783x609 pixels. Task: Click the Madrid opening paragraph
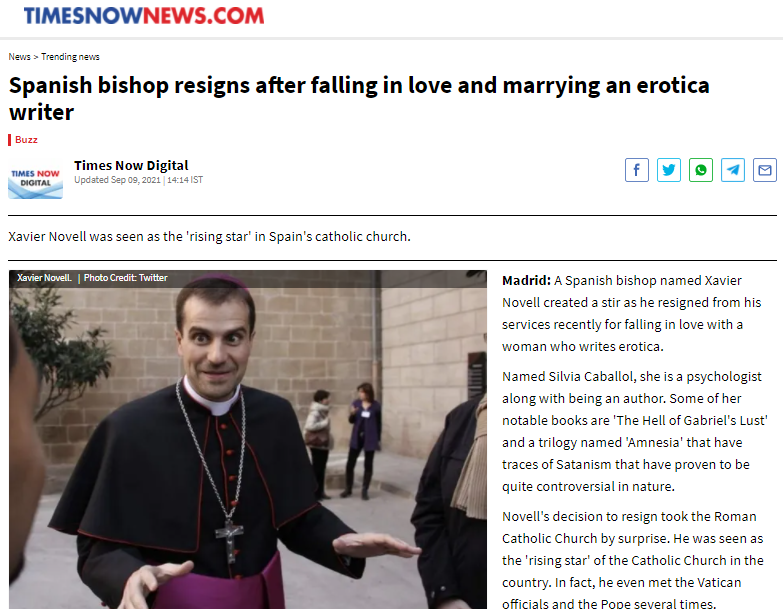[632, 313]
